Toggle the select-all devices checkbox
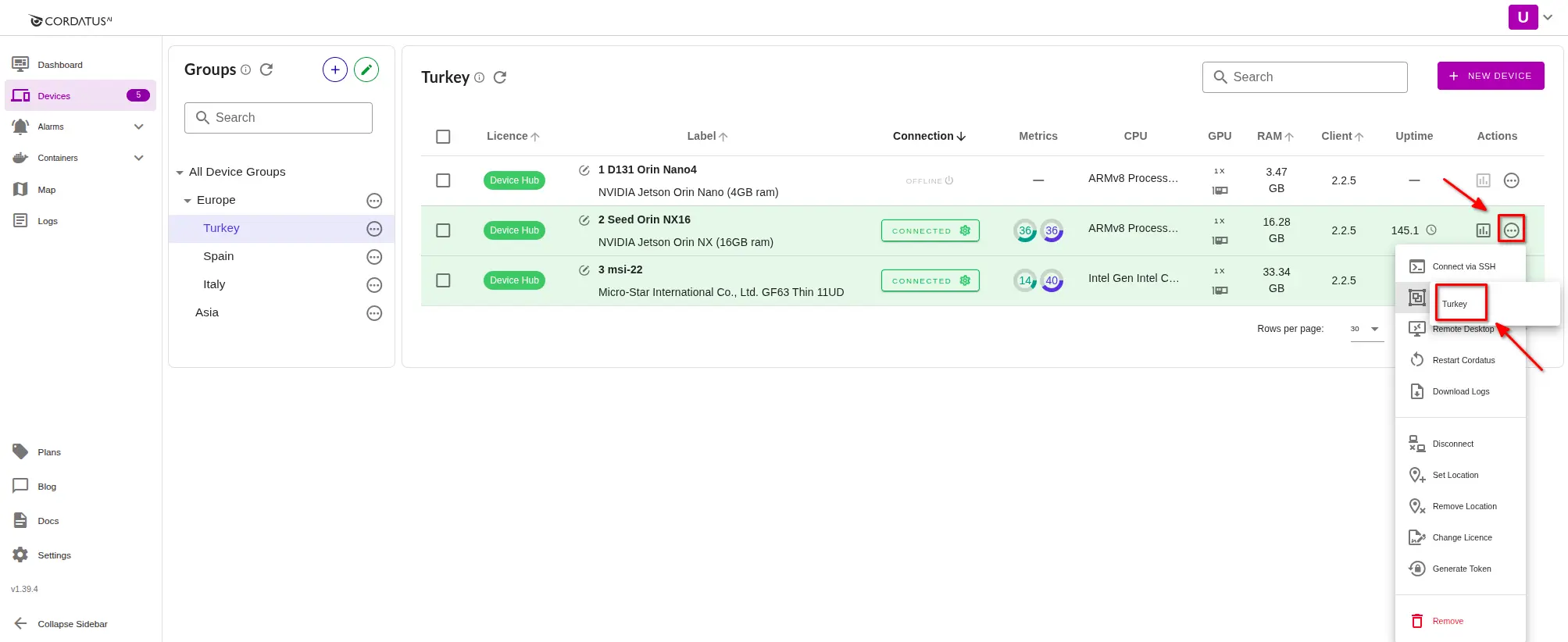 point(443,137)
